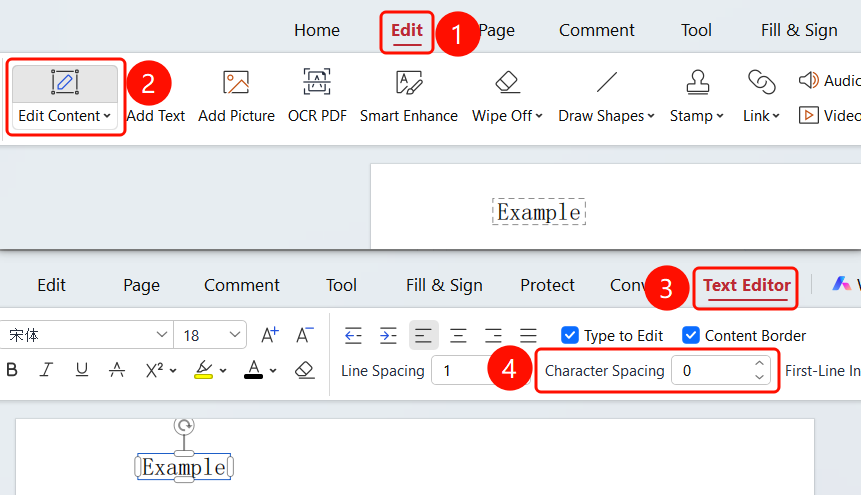Apply the black font color

253,370
